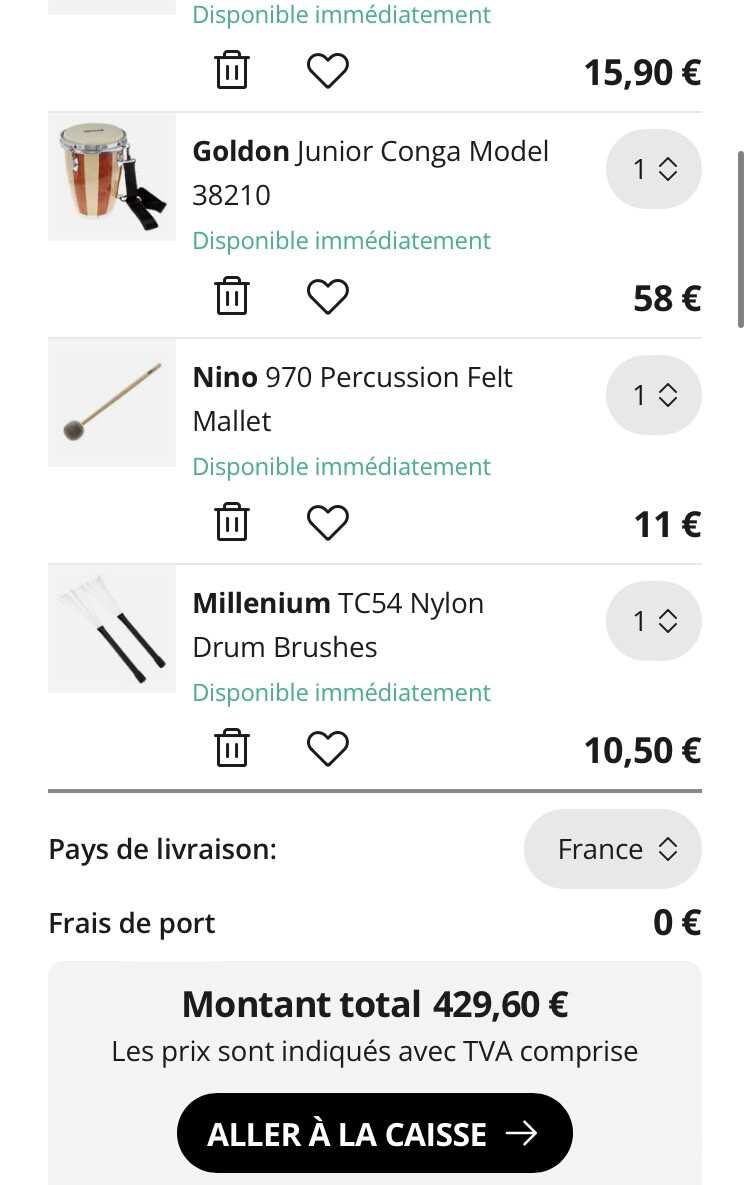750x1185 pixels.
Task: Remove Millenium TC54 Drum Brushes from cart
Action: click(232, 747)
